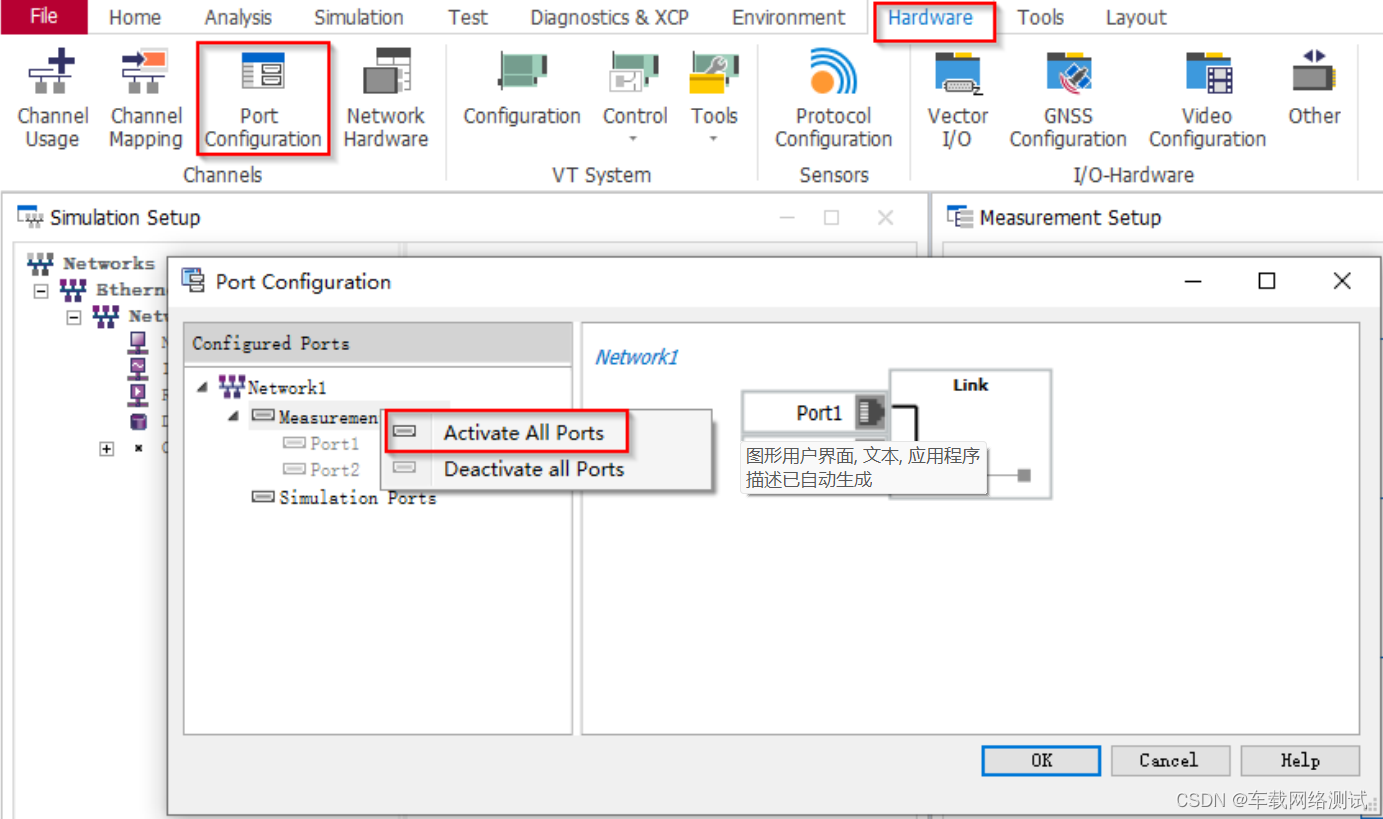Viewport: 1383px width, 819px height.
Task: Select Network1 in Configured Ports tree
Action: (287, 388)
